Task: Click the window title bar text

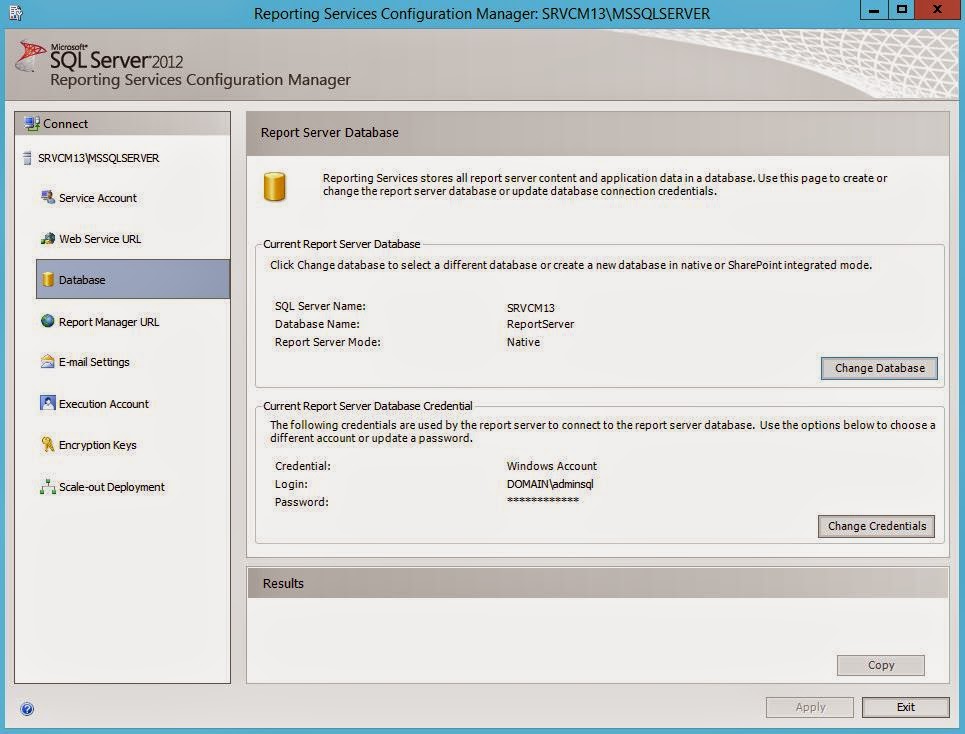Action: click(x=482, y=14)
